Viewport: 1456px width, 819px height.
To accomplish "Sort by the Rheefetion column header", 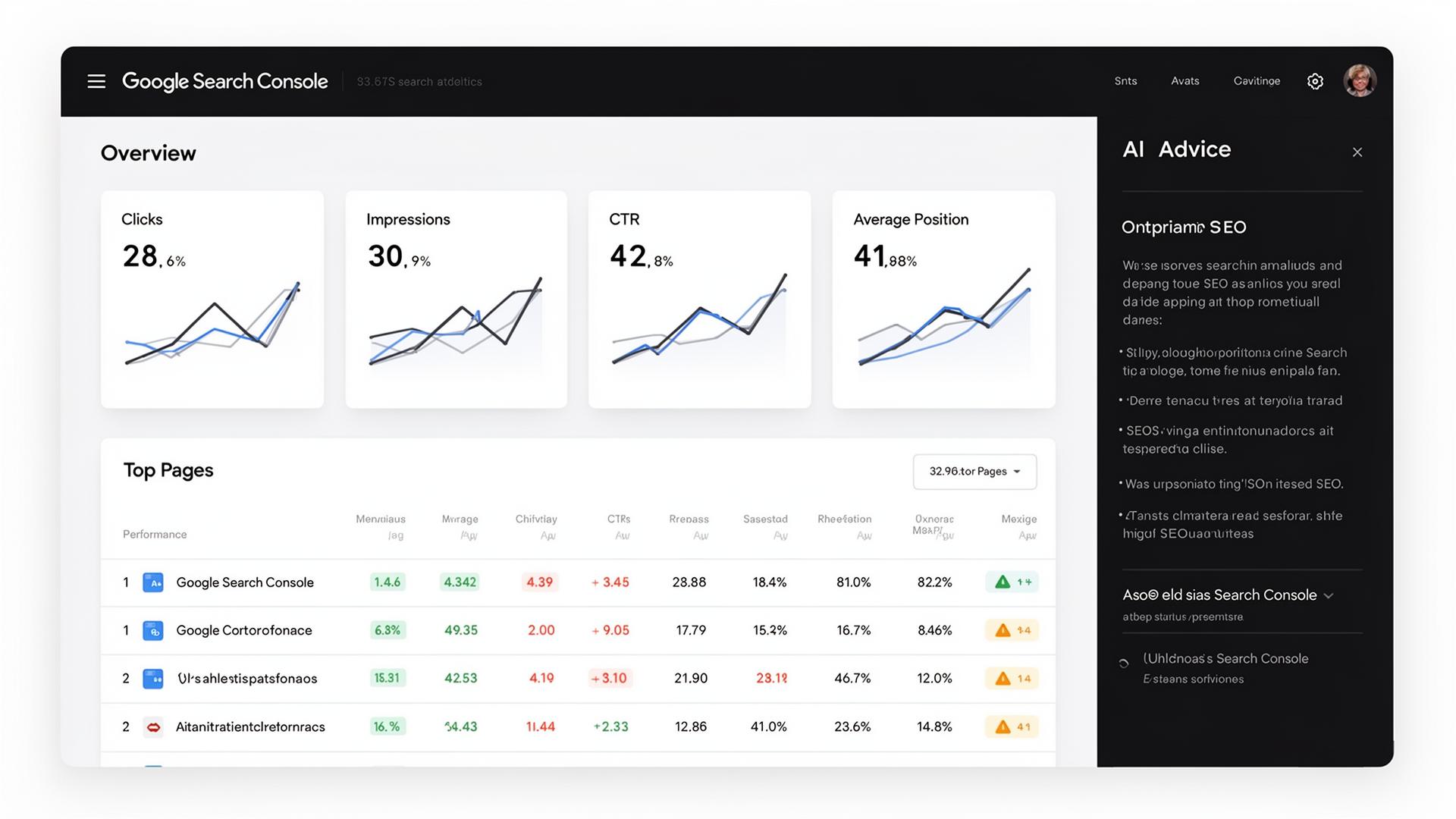I will [845, 519].
